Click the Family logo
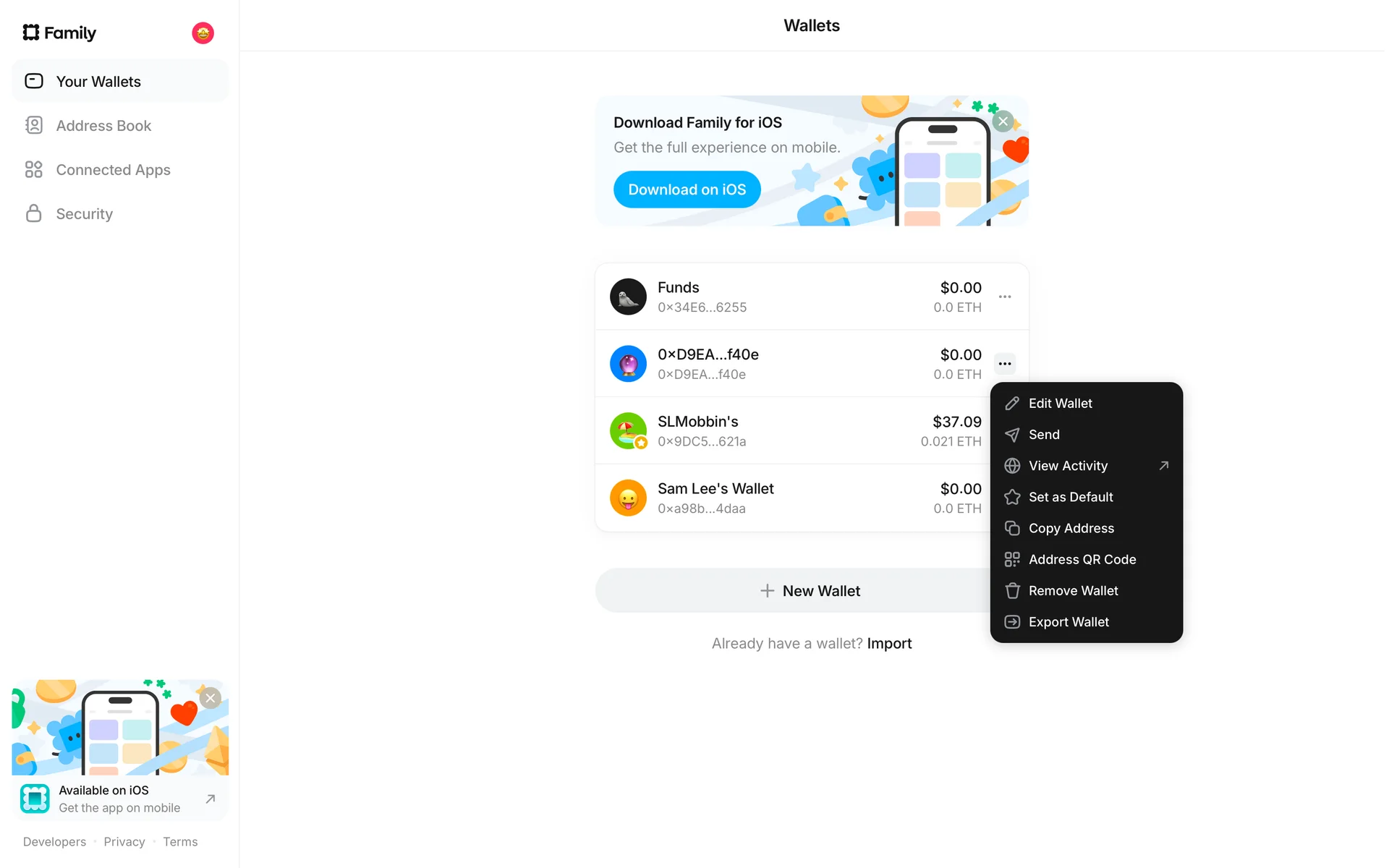 (x=59, y=33)
